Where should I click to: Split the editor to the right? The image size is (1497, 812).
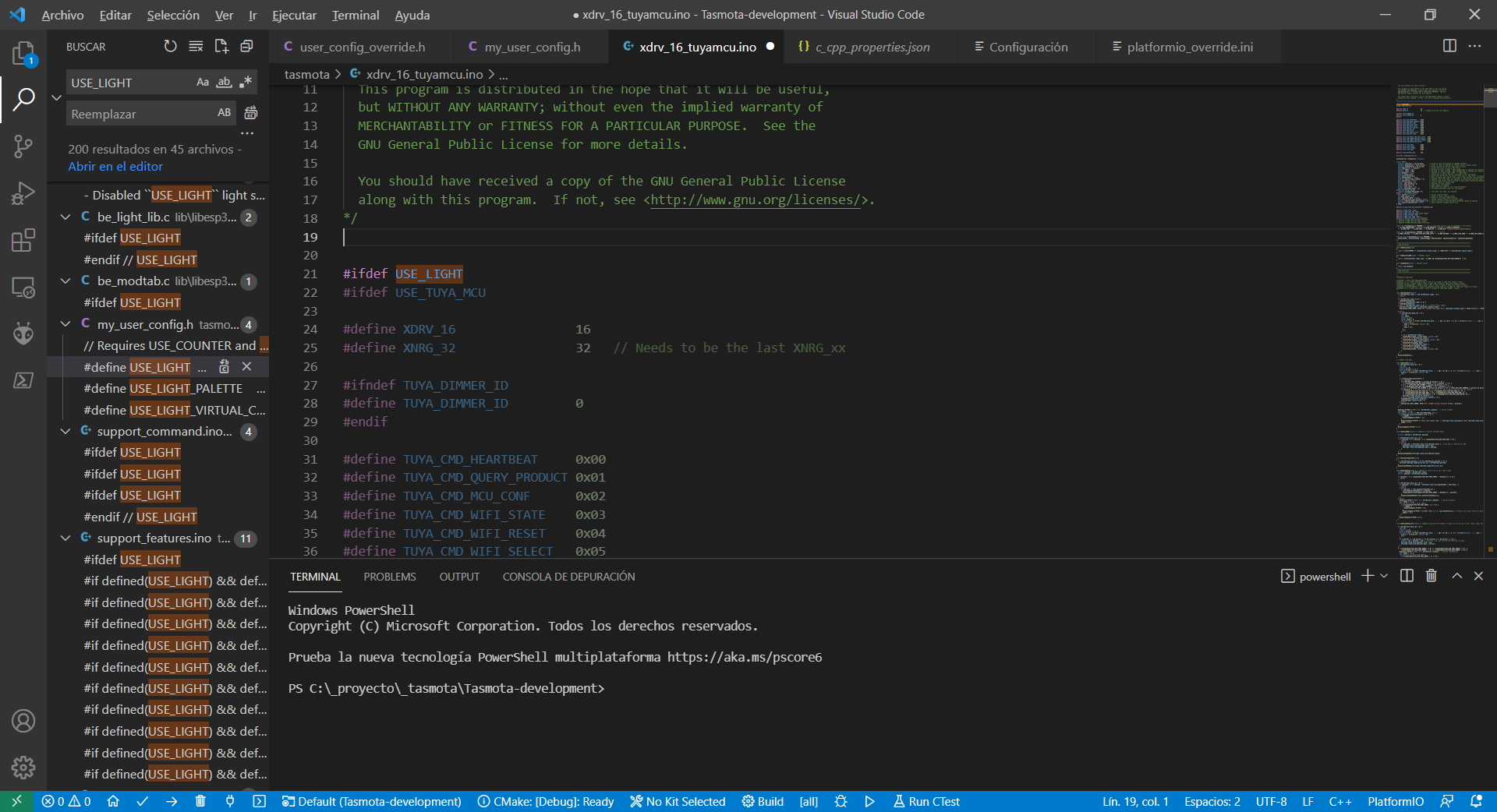pos(1449,47)
